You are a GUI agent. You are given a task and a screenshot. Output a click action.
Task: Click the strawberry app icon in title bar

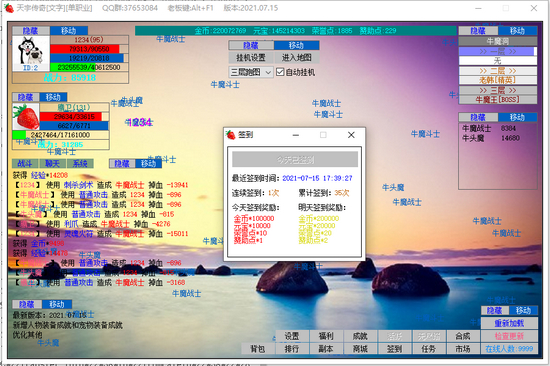[9, 8]
